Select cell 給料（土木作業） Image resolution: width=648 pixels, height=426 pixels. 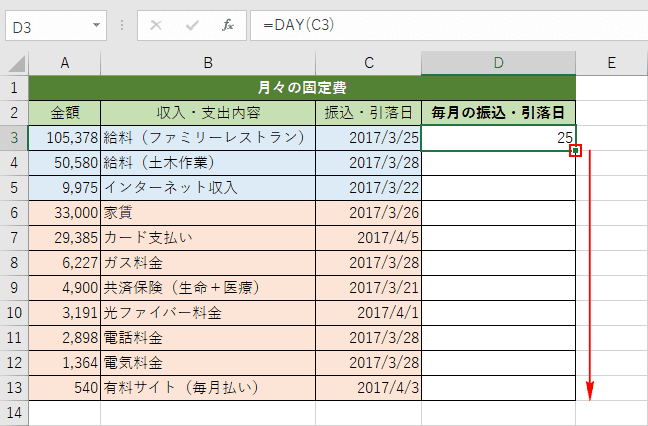(x=208, y=163)
